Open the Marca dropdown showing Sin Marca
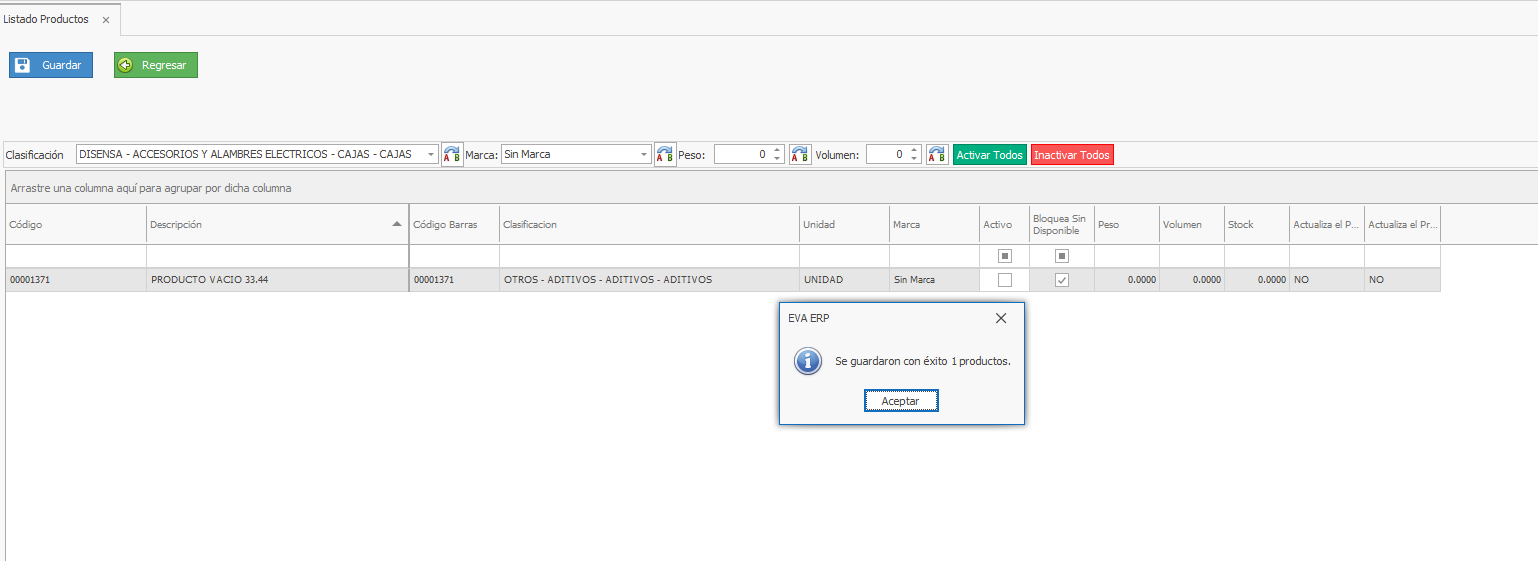The height and width of the screenshot is (561, 1538). (x=644, y=155)
